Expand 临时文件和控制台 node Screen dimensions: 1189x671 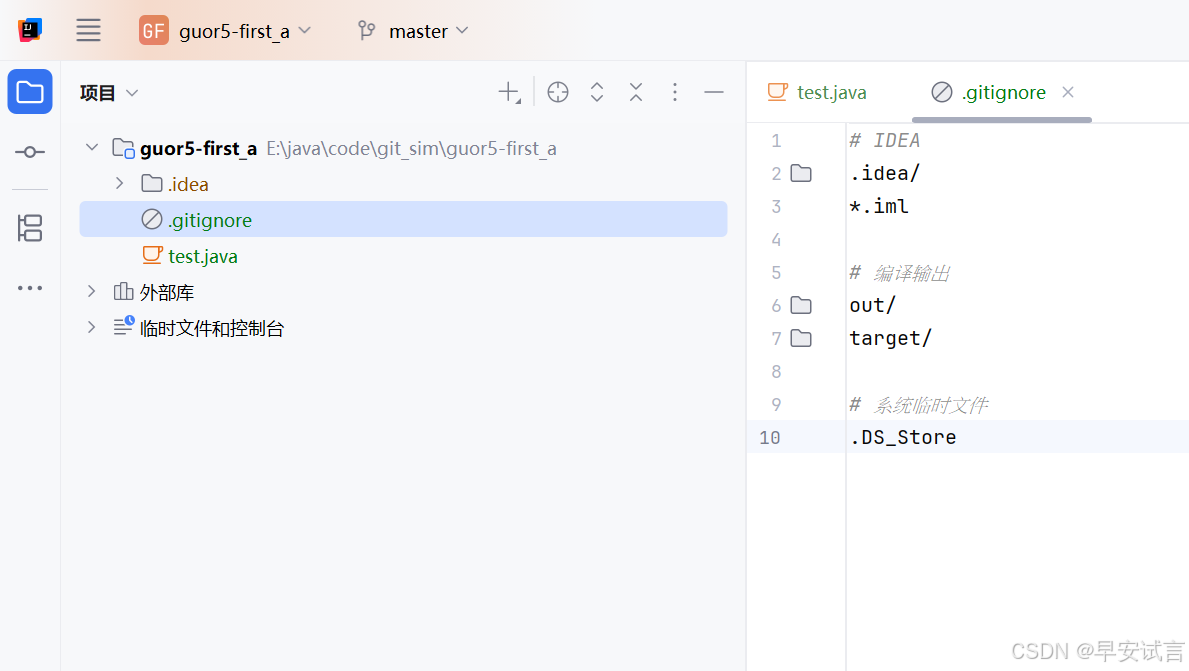tap(92, 328)
